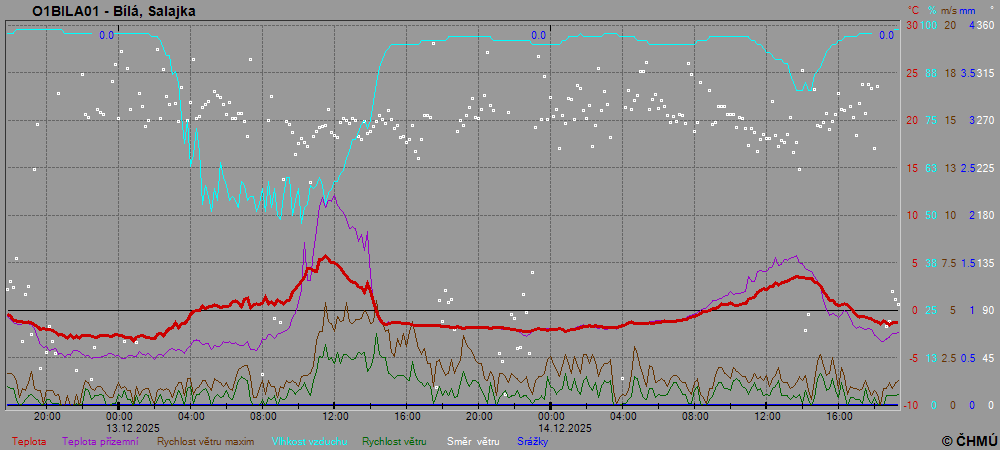The width and height of the screenshot is (1000, 450).
Task: Click the Rychlost větru maxim legend entry
Action: [204, 440]
